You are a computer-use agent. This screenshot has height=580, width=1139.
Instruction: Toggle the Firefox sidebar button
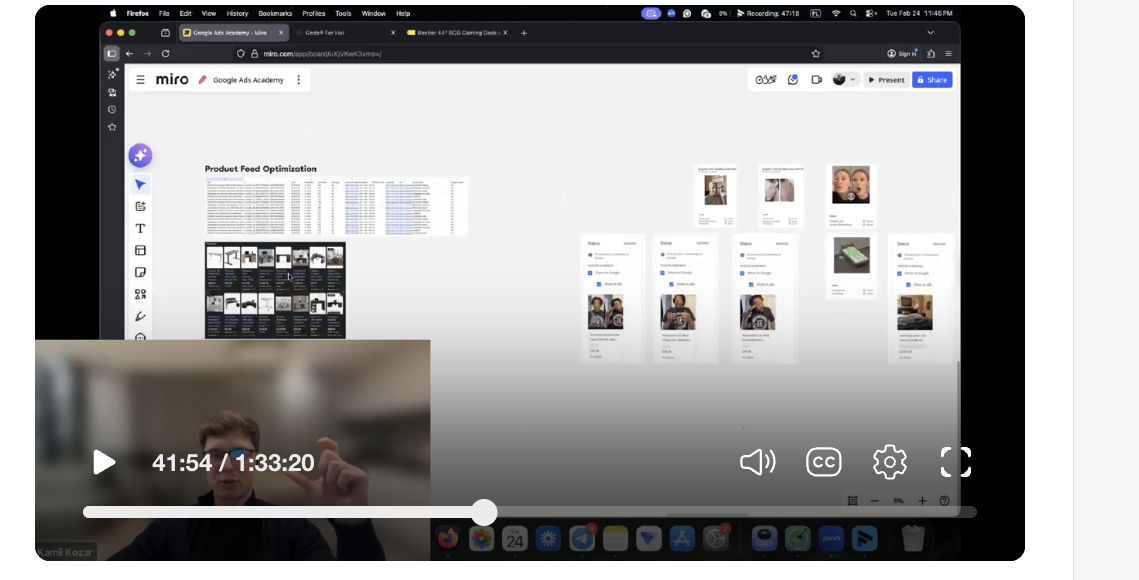pyautogui.click(x=111, y=54)
